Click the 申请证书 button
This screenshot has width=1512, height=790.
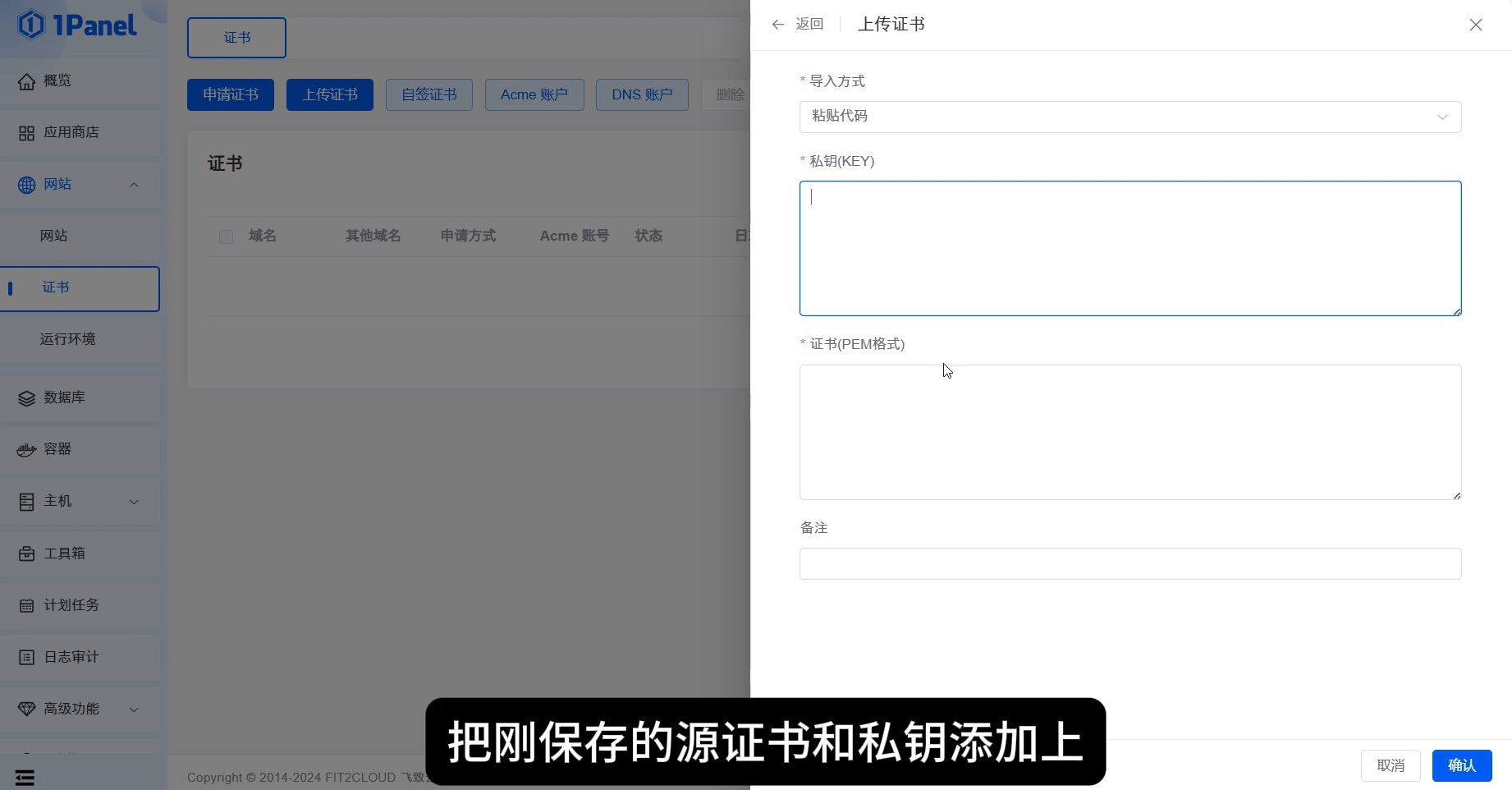[x=231, y=95]
